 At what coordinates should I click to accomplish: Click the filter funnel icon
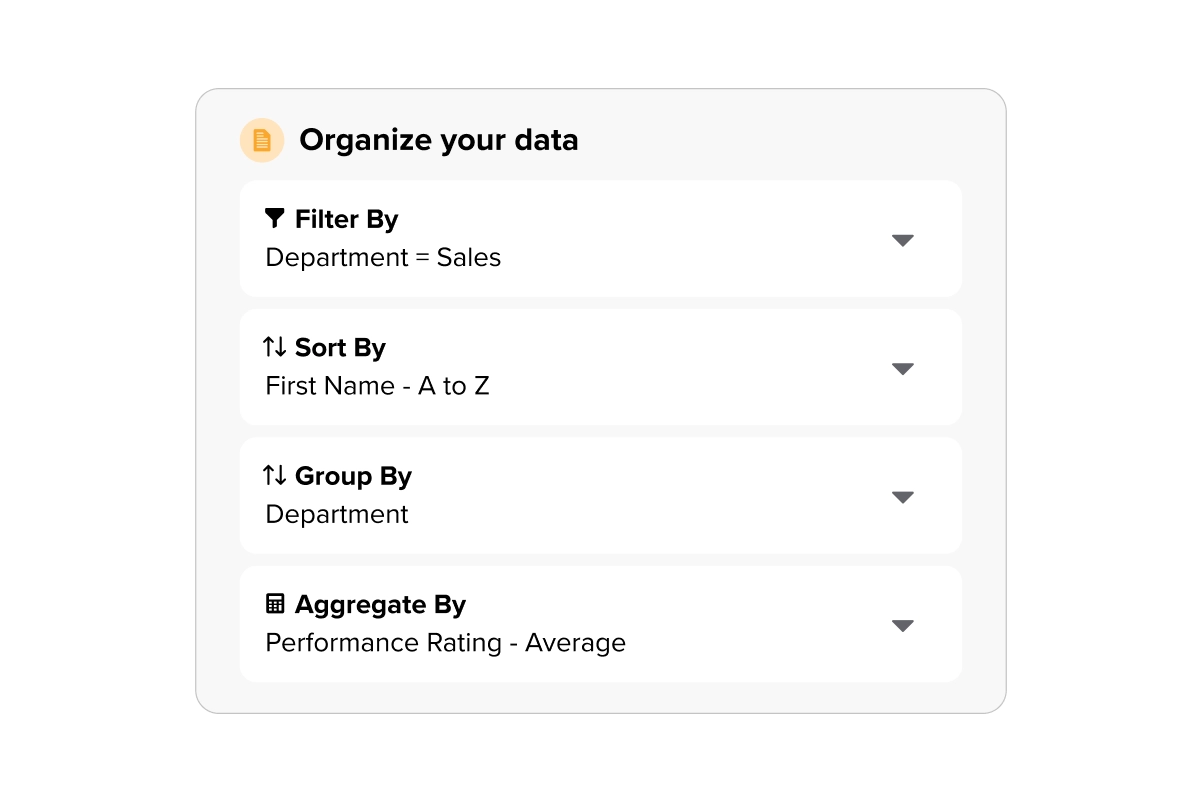point(273,218)
